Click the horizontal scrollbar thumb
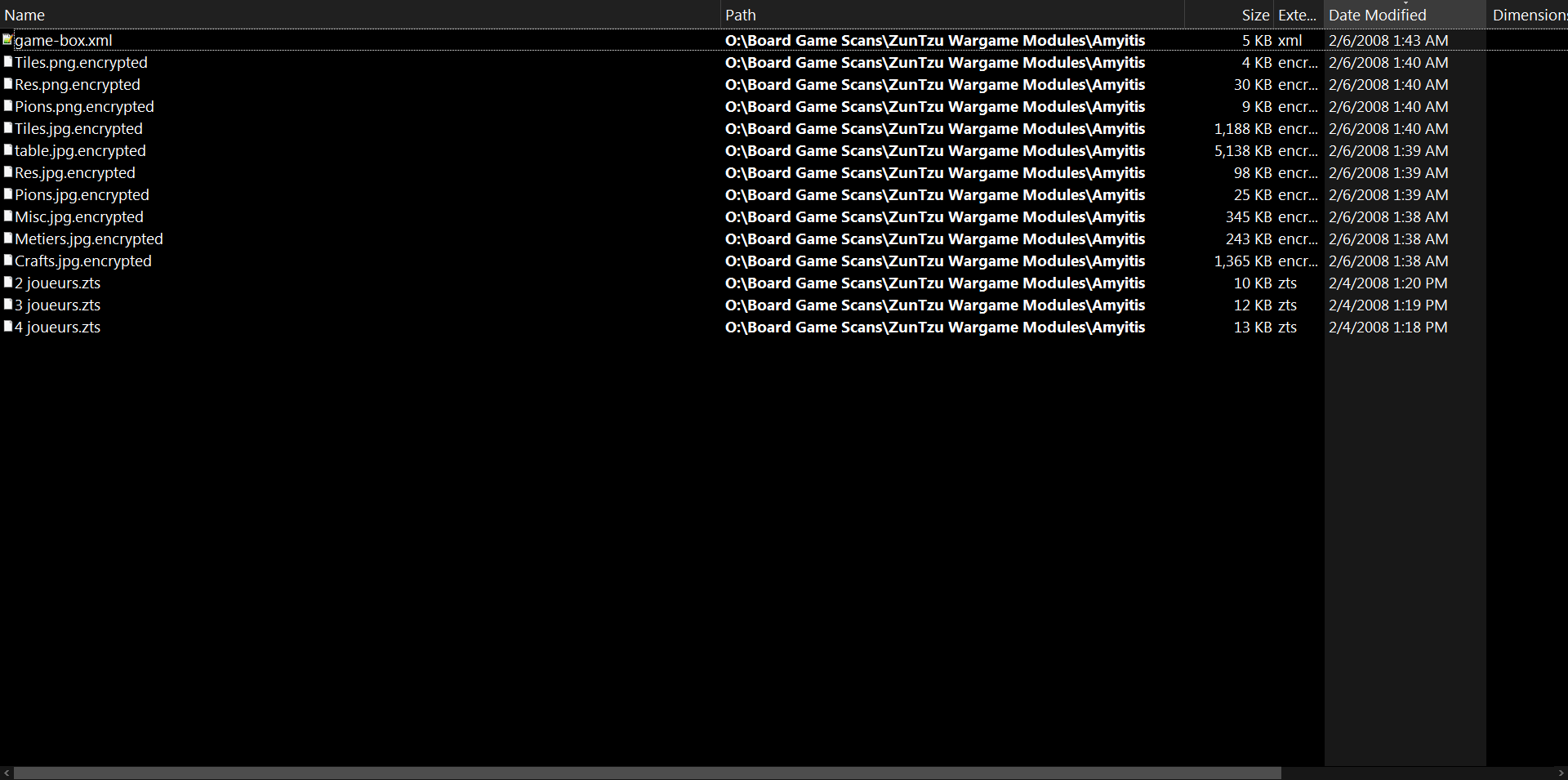Image resolution: width=1568 pixels, height=780 pixels. click(648, 773)
